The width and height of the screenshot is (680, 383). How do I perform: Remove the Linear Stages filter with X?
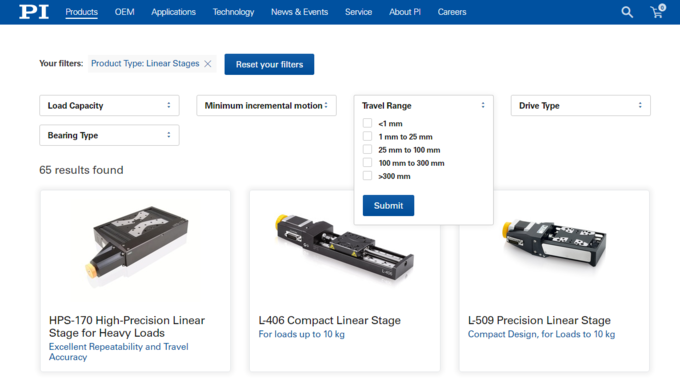(x=208, y=64)
